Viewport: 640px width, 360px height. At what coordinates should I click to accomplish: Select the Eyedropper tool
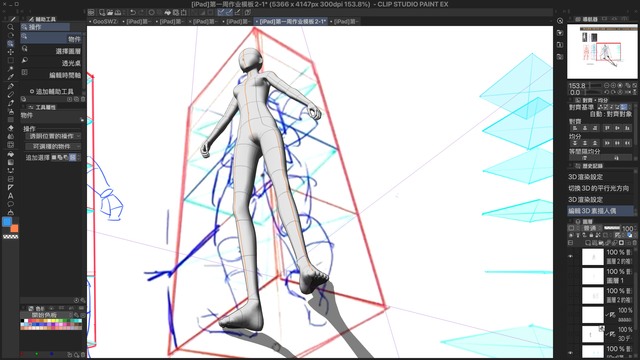coord(11,77)
